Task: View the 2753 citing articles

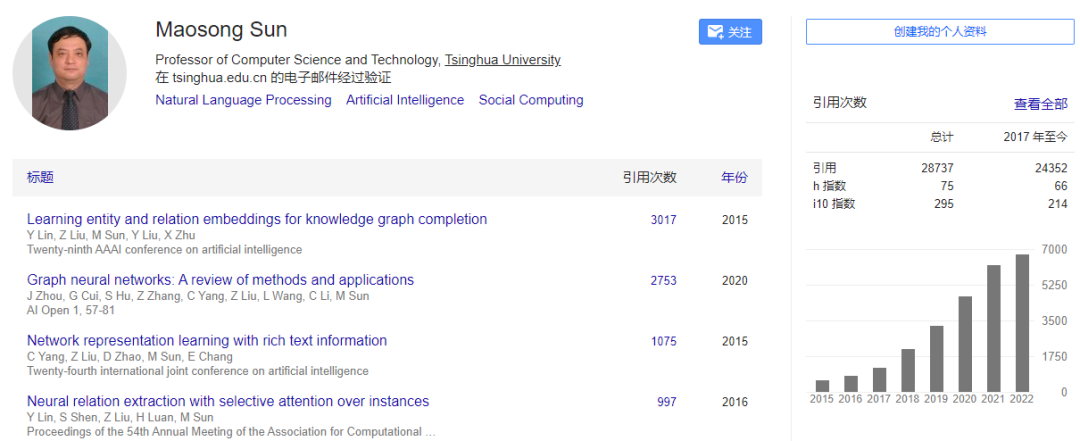Action: 663,281
